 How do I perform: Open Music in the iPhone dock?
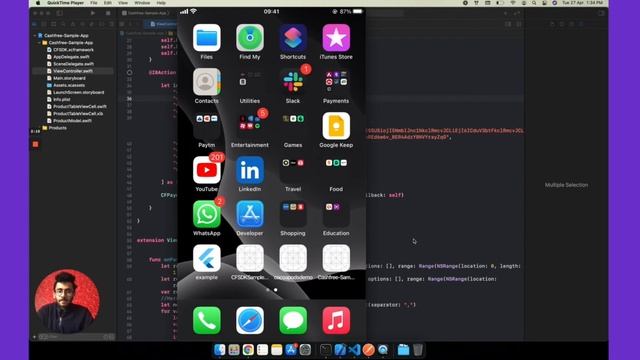tap(336, 320)
